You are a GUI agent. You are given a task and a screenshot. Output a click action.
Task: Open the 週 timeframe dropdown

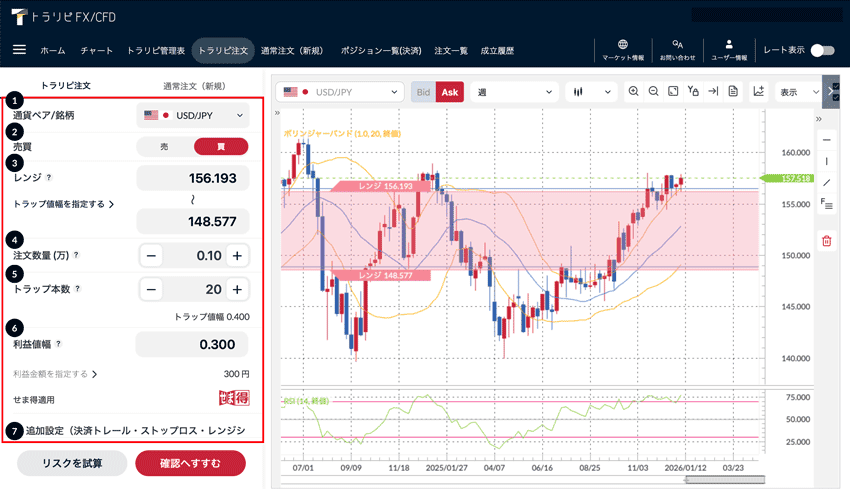coord(514,92)
